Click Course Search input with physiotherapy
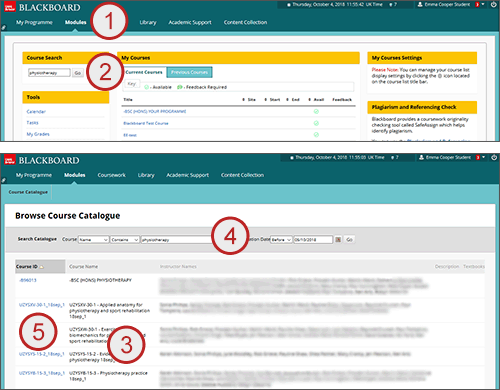Viewport: 500px width, 390px height. pyautogui.click(x=49, y=73)
